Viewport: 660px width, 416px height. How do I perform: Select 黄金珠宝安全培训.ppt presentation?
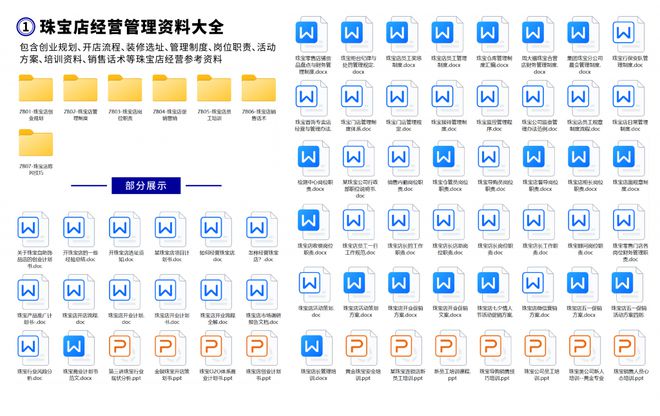pos(362,349)
